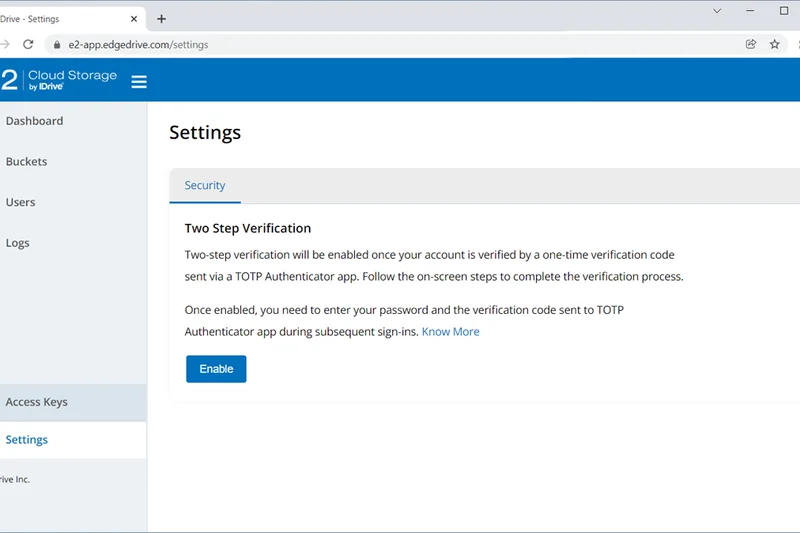Follow the Know More link
Image resolution: width=800 pixels, height=533 pixels.
point(450,332)
